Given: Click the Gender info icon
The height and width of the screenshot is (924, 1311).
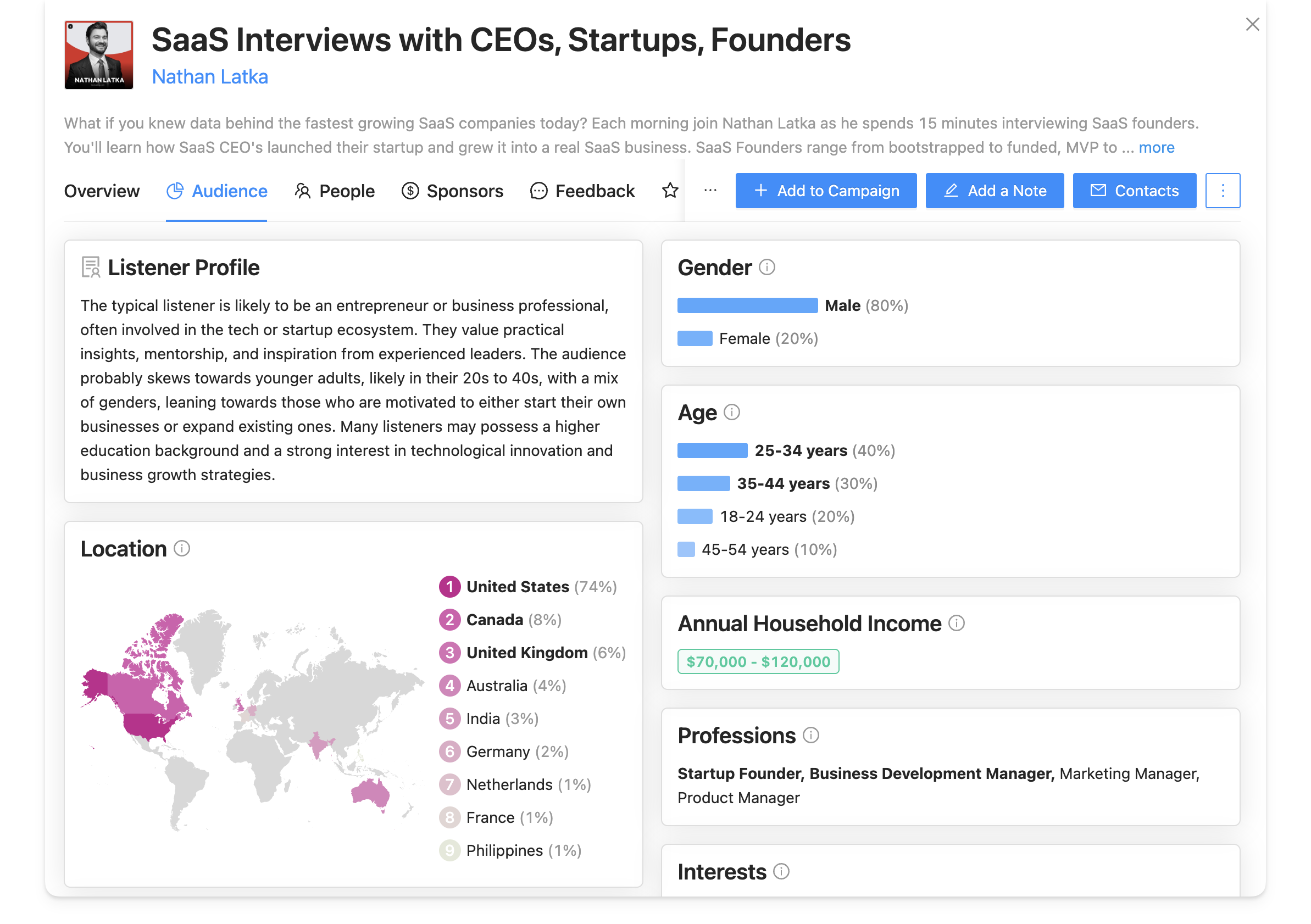Looking at the screenshot, I should point(767,267).
